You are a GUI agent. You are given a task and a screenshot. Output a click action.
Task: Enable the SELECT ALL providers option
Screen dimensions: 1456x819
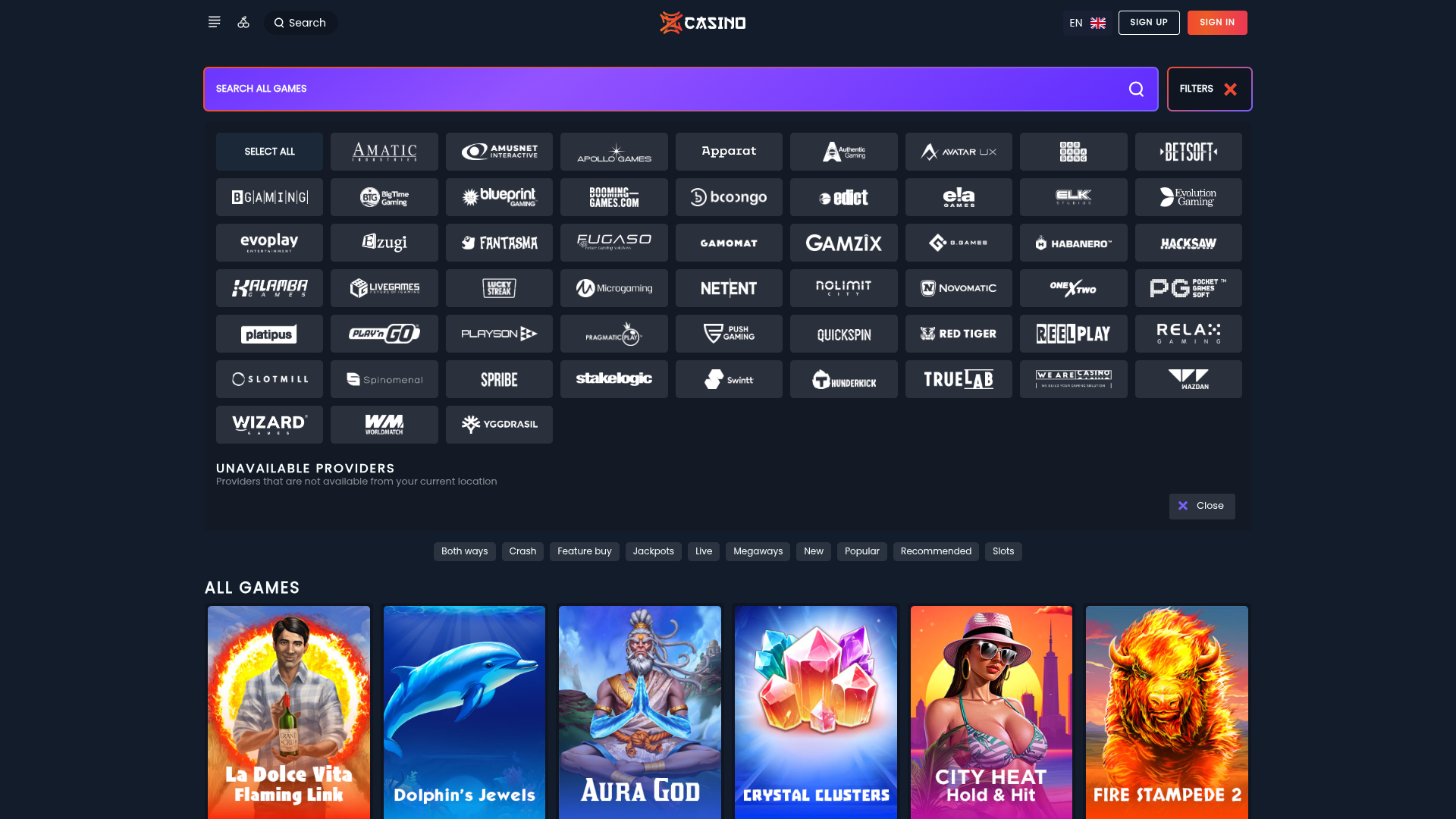pos(269,152)
